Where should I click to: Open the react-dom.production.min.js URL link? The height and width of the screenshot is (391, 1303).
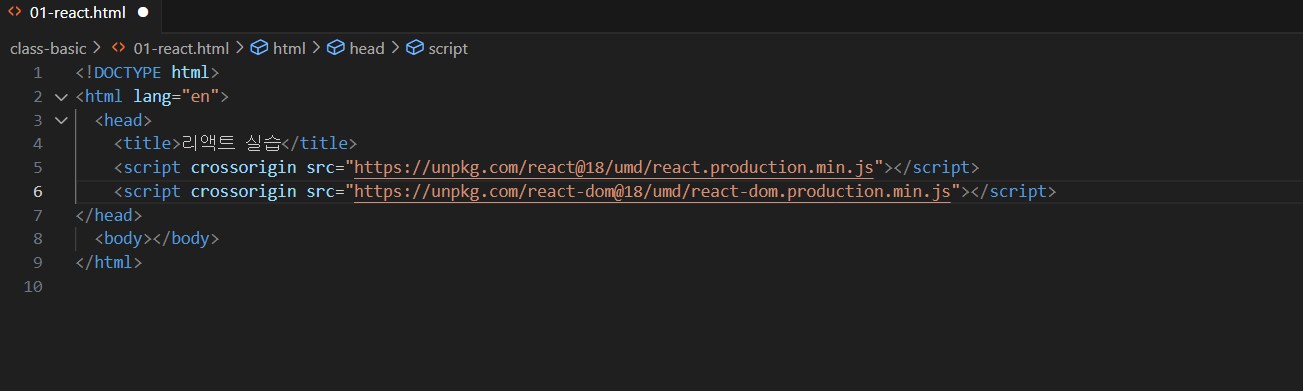[x=652, y=191]
